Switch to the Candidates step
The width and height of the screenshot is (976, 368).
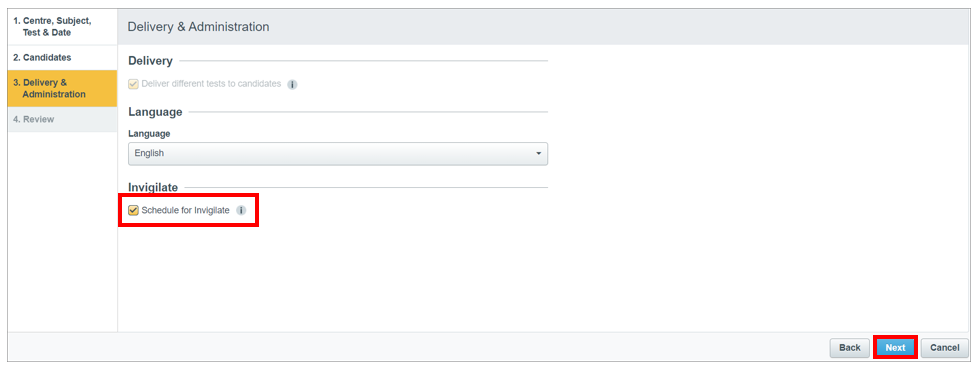pos(62,57)
